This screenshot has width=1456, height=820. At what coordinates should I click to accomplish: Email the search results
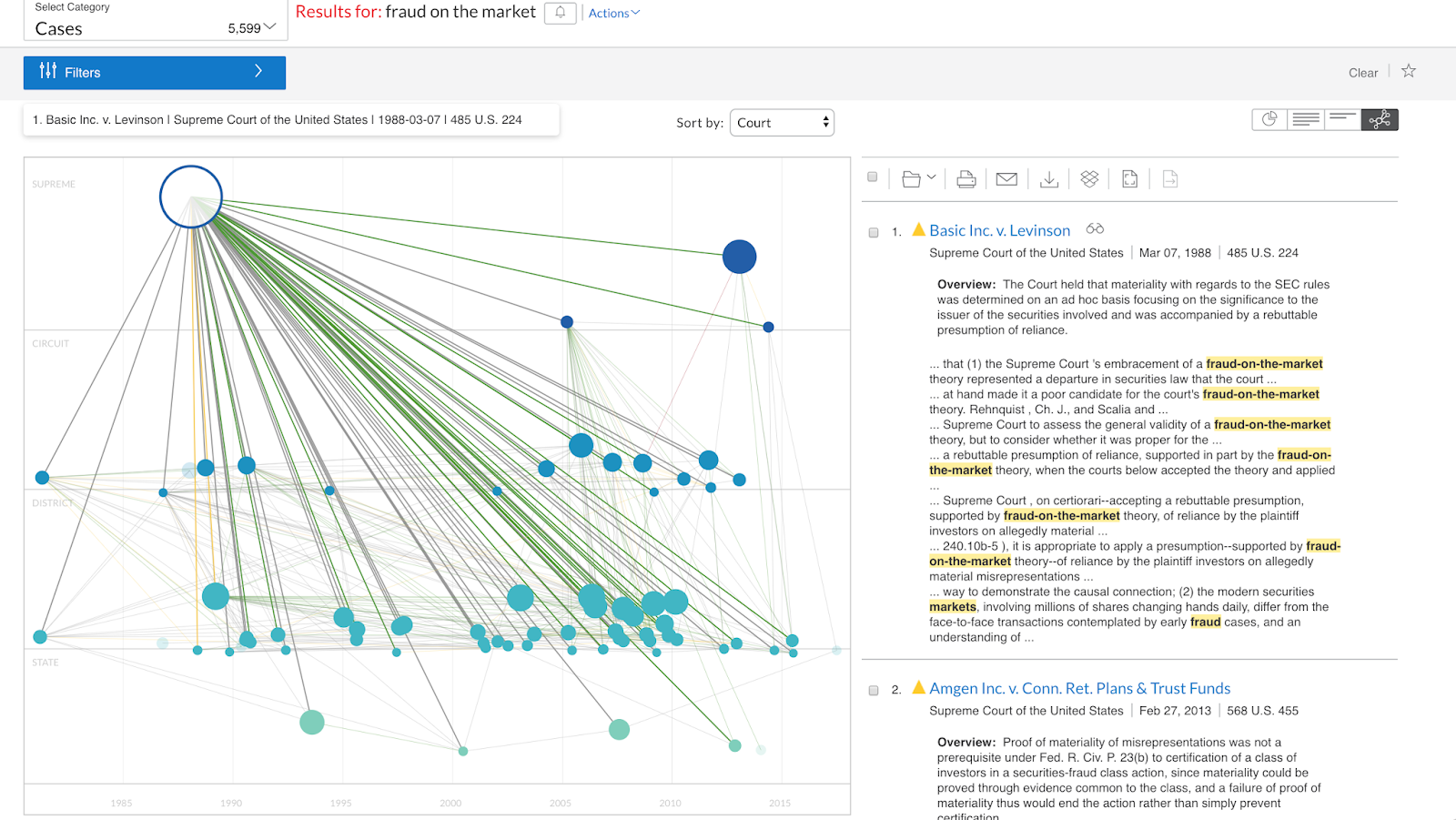tap(1006, 178)
